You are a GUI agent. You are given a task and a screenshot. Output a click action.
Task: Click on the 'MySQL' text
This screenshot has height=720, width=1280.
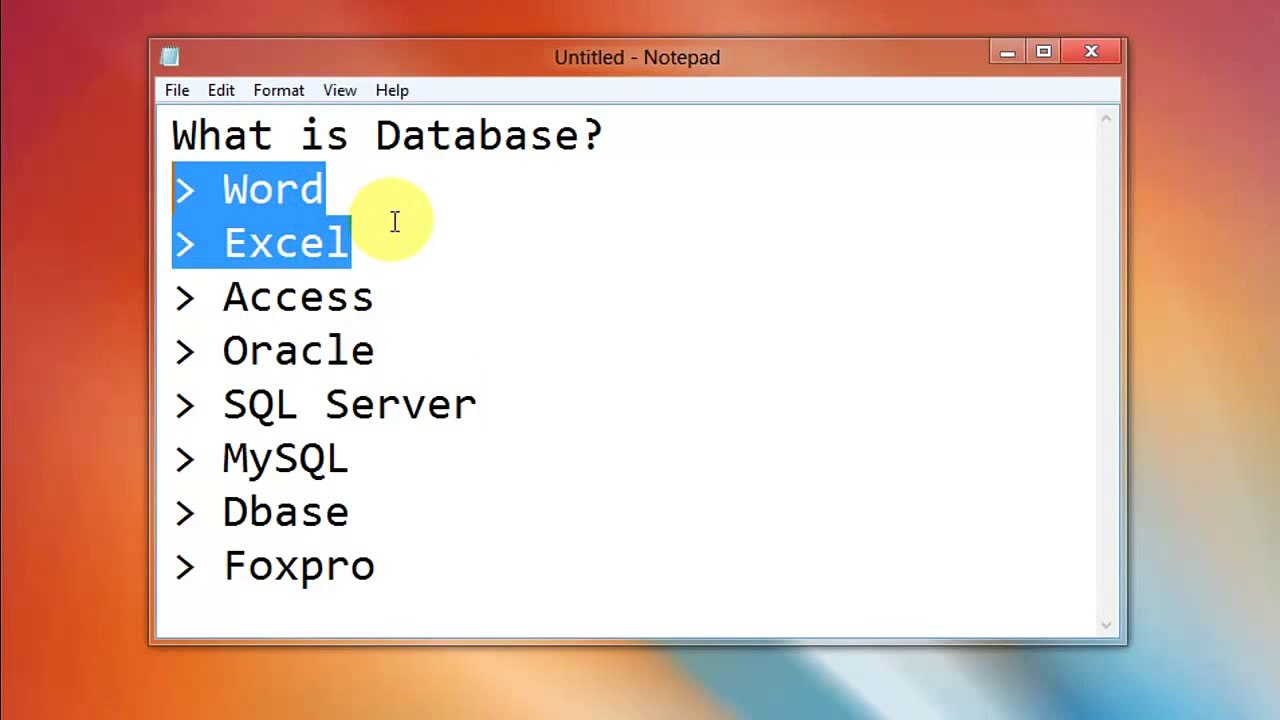[x=286, y=459]
